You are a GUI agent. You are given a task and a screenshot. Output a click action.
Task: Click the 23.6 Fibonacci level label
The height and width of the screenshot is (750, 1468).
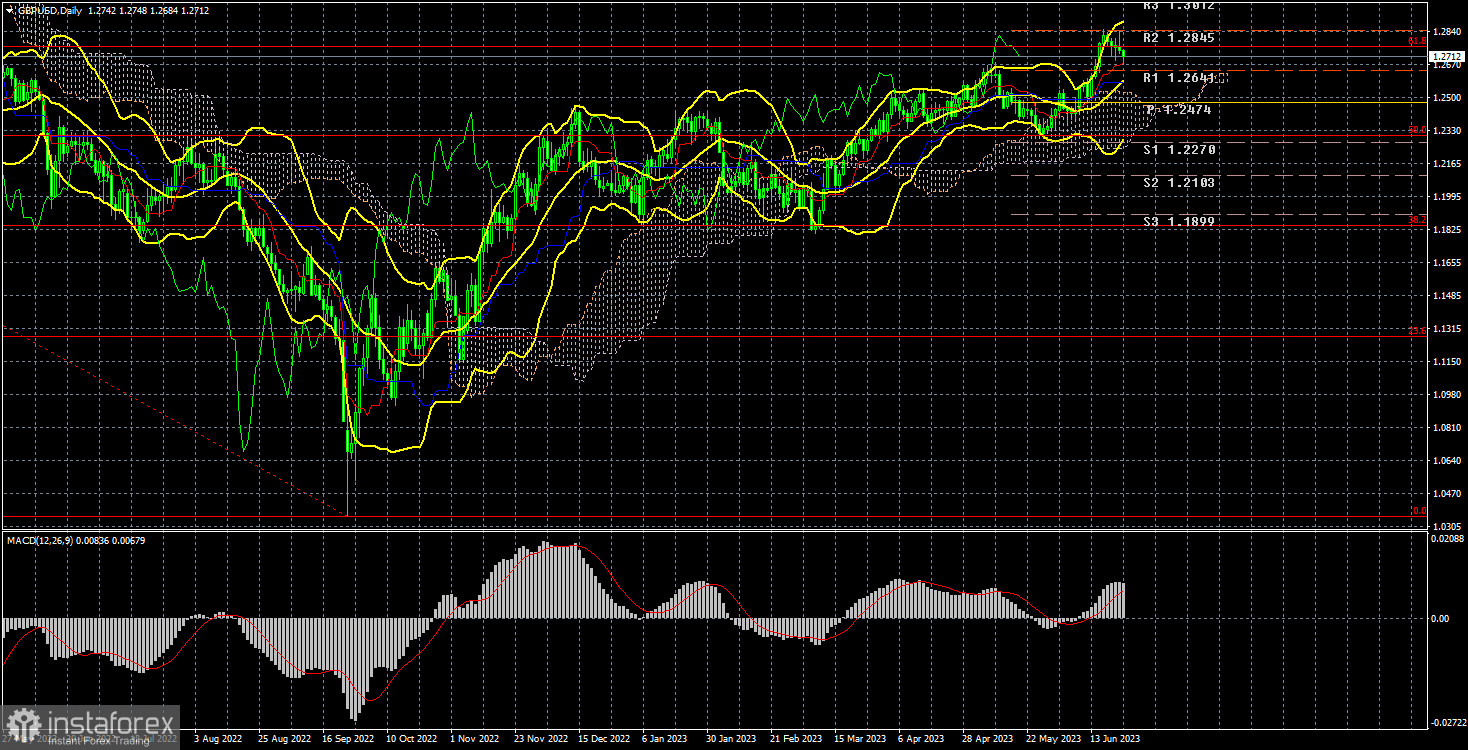(x=1417, y=331)
